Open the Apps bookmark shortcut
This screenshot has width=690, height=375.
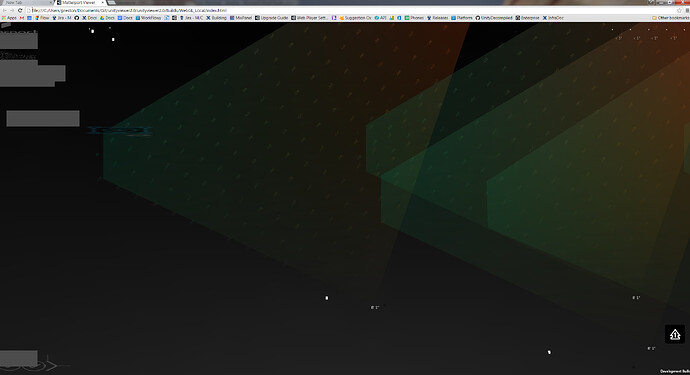click(x=9, y=18)
